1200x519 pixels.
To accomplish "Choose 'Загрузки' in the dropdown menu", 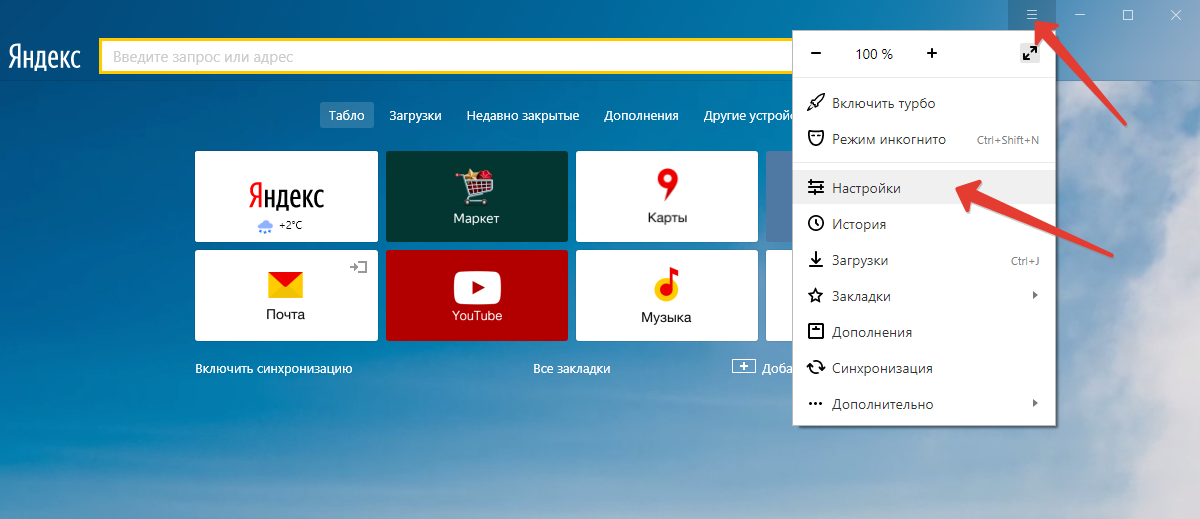I will 924,260.
